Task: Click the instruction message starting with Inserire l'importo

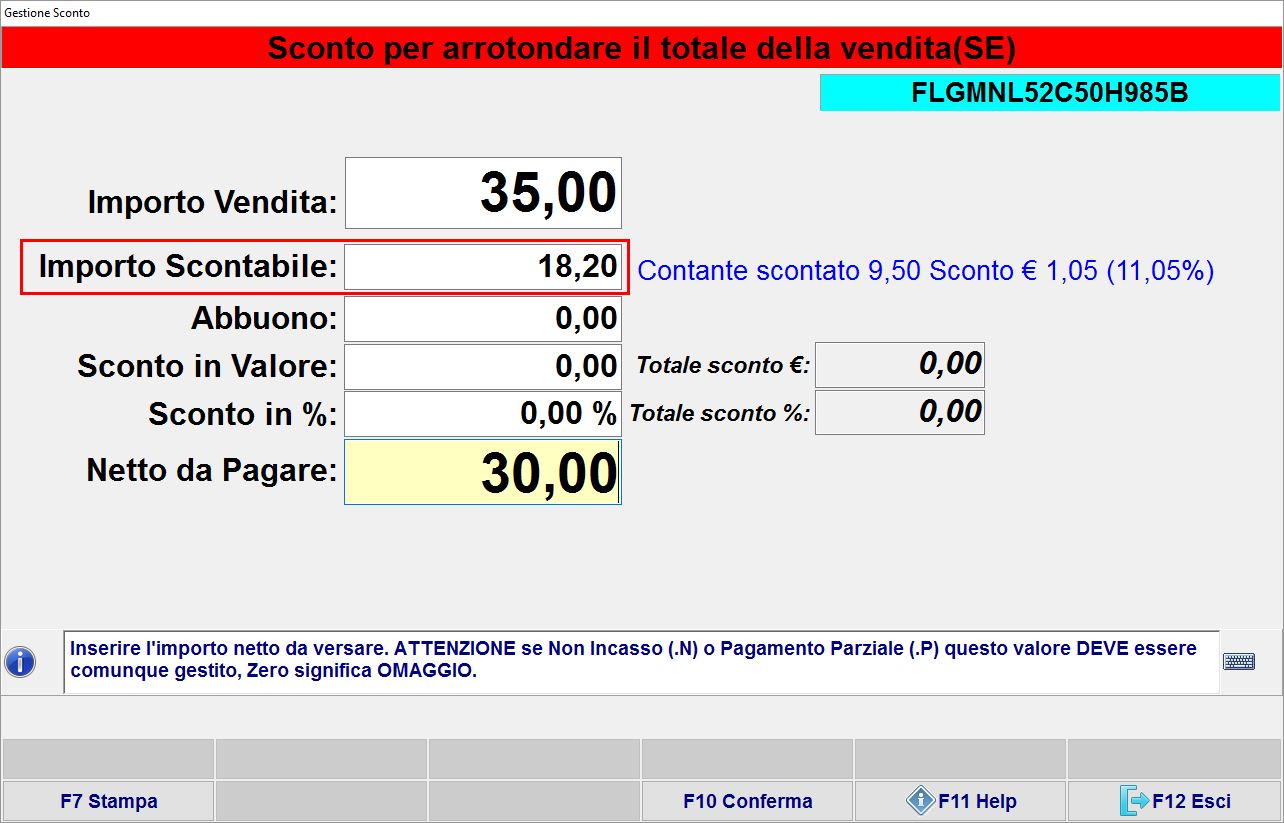Action: [640, 660]
